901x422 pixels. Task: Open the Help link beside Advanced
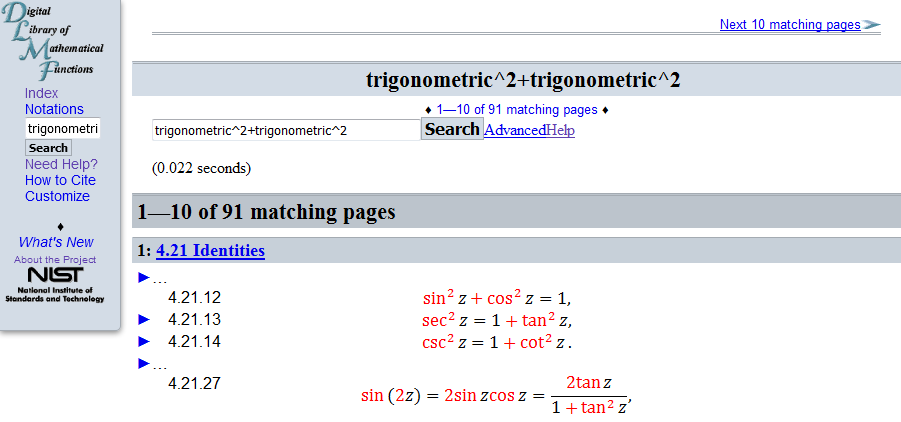coord(561,130)
